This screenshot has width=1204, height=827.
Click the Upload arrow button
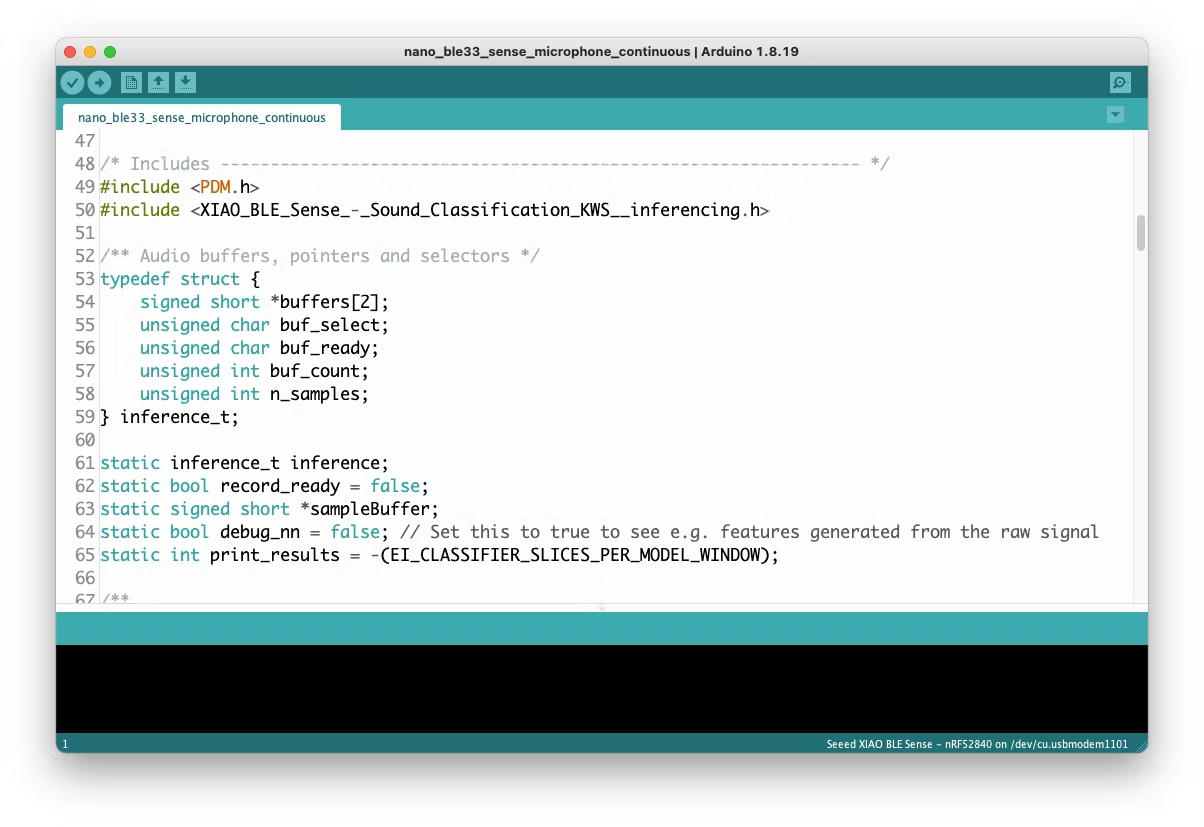[99, 83]
